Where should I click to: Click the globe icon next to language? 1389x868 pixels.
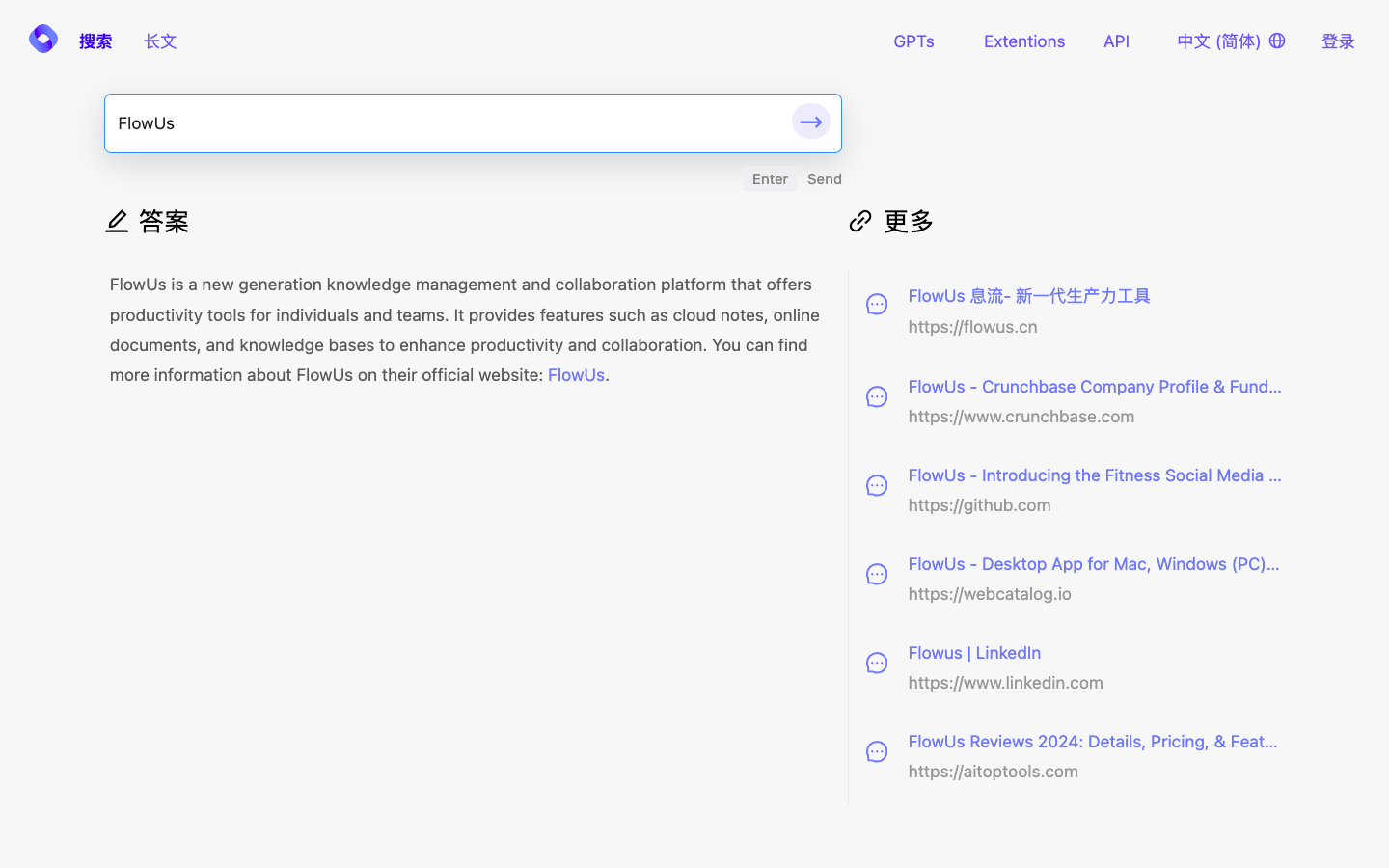tap(1276, 41)
